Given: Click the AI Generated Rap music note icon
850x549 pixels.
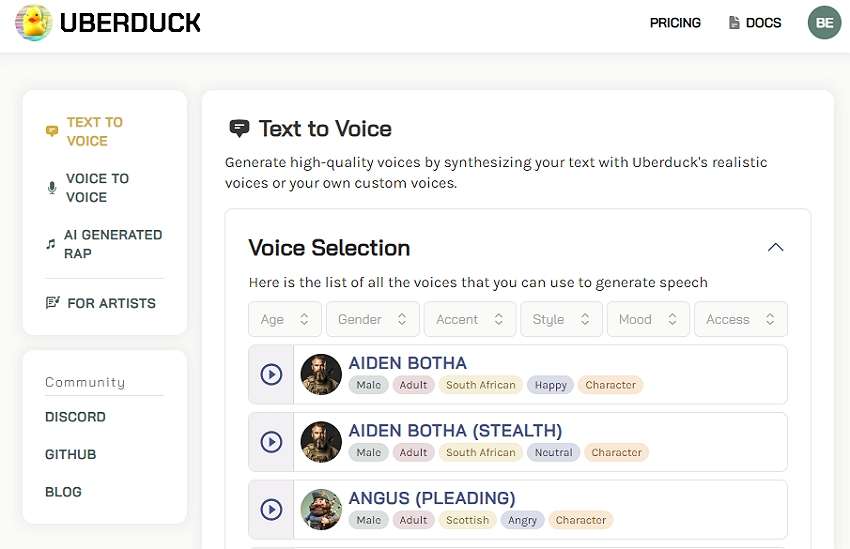Looking at the screenshot, I should point(51,244).
